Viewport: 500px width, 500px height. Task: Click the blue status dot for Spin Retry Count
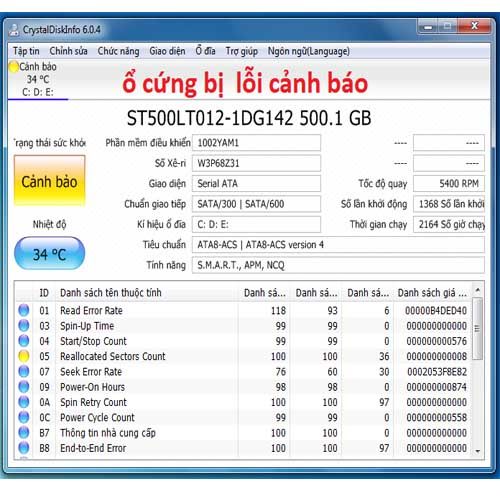pos(24,402)
